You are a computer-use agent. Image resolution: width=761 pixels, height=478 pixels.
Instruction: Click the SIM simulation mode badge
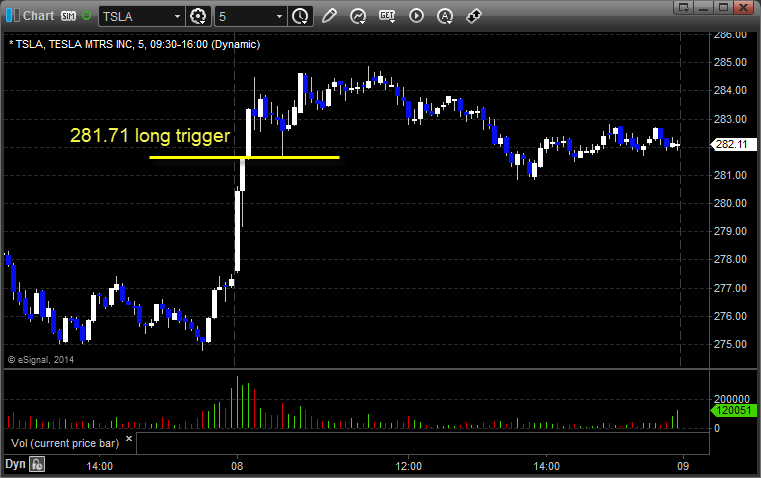pyautogui.click(x=68, y=16)
